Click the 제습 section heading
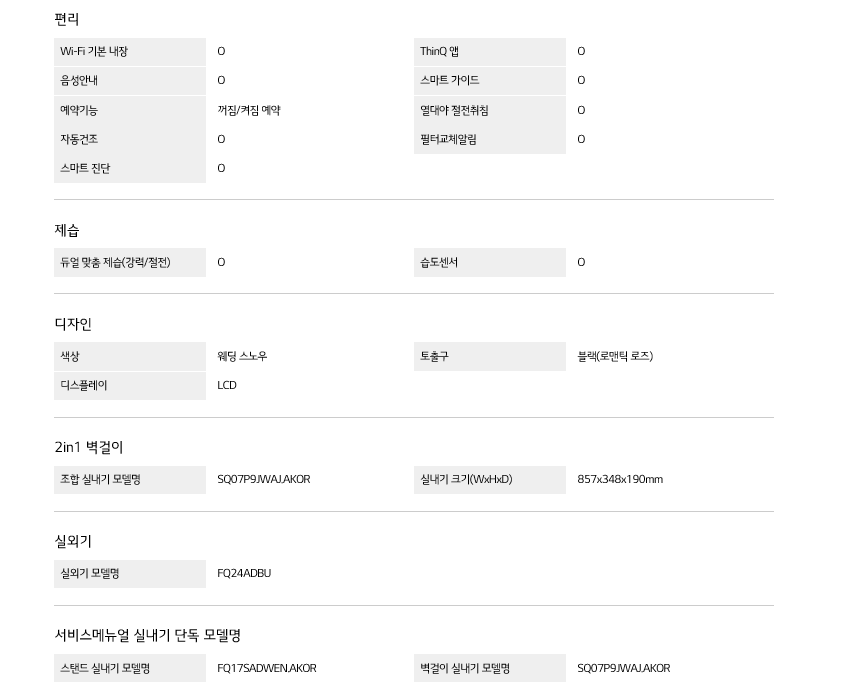 [x=66, y=231]
